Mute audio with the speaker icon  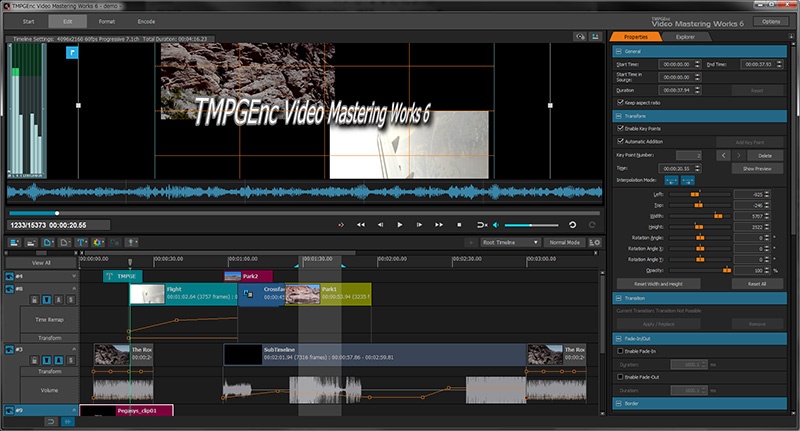(495, 225)
